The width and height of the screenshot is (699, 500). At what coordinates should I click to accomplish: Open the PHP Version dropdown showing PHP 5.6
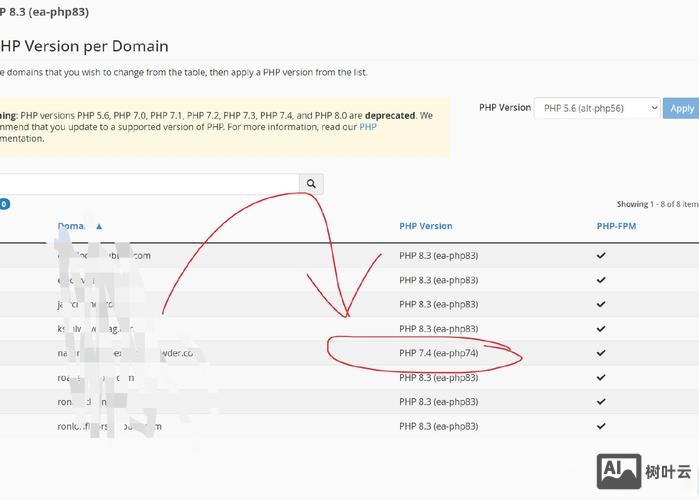pyautogui.click(x=597, y=108)
